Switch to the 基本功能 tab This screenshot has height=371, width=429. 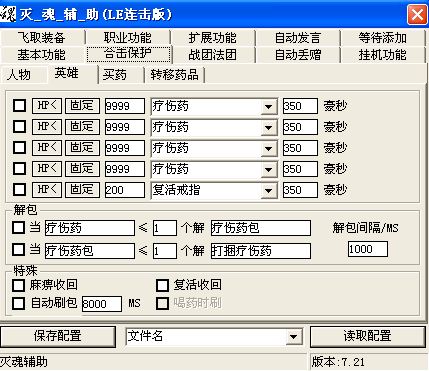point(42,54)
